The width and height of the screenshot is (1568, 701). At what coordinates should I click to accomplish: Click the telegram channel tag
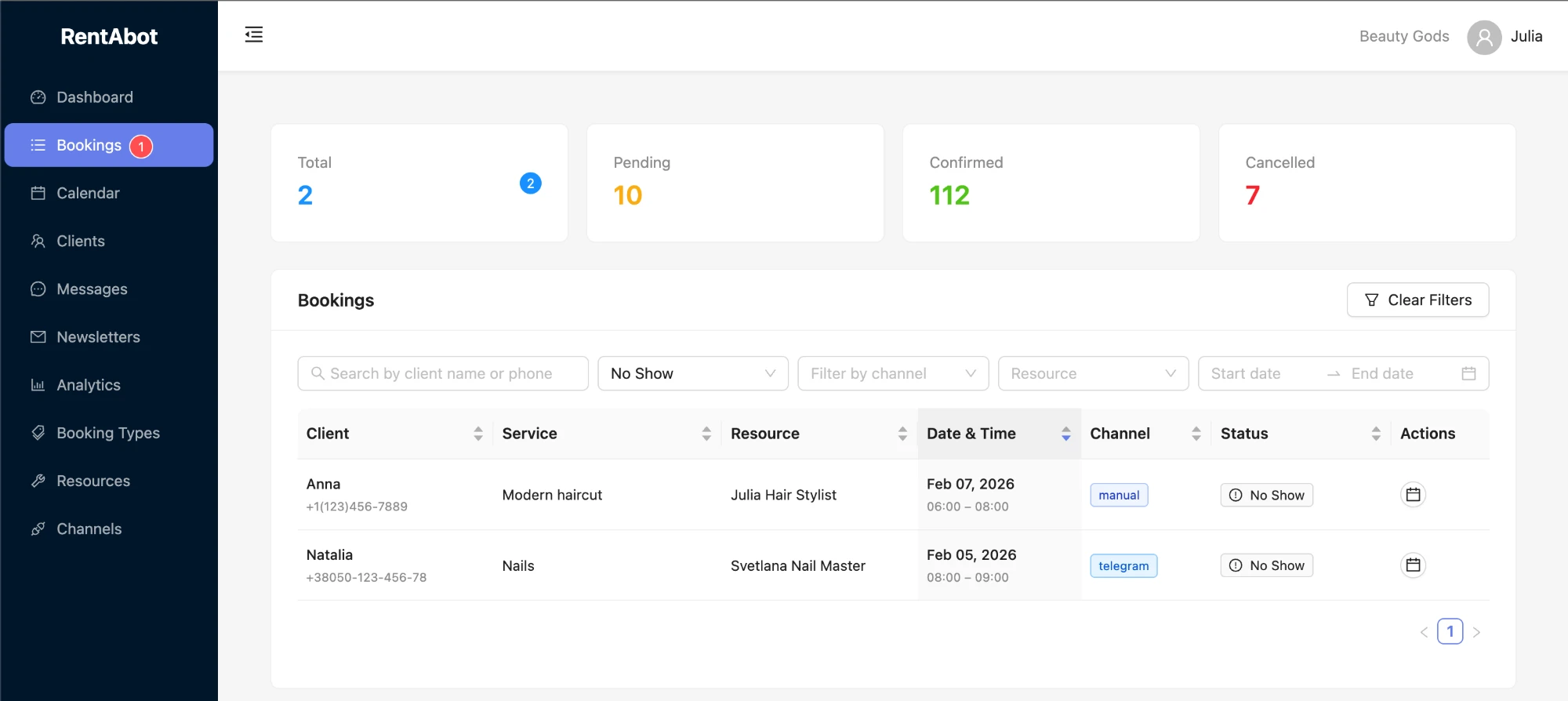coord(1123,565)
